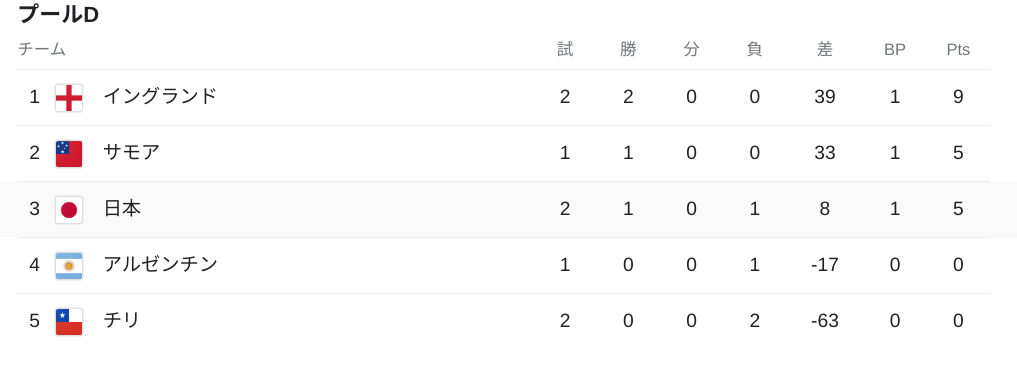Open the チリ team link
1017x382 pixels.
(122, 320)
